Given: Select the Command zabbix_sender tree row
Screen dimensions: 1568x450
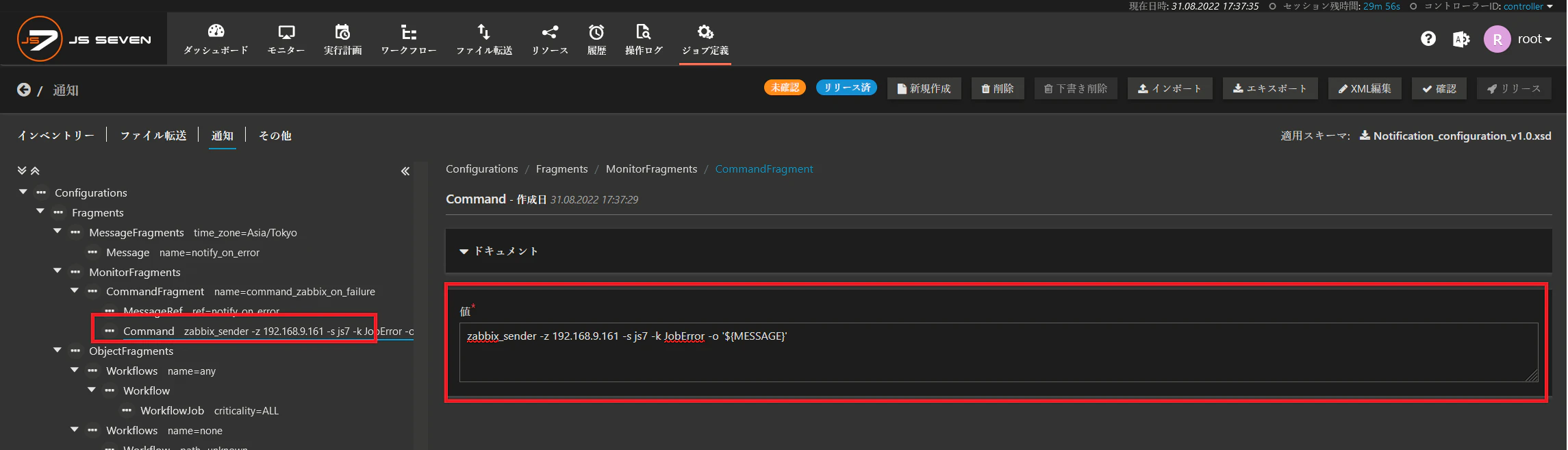Looking at the screenshot, I should click(268, 331).
